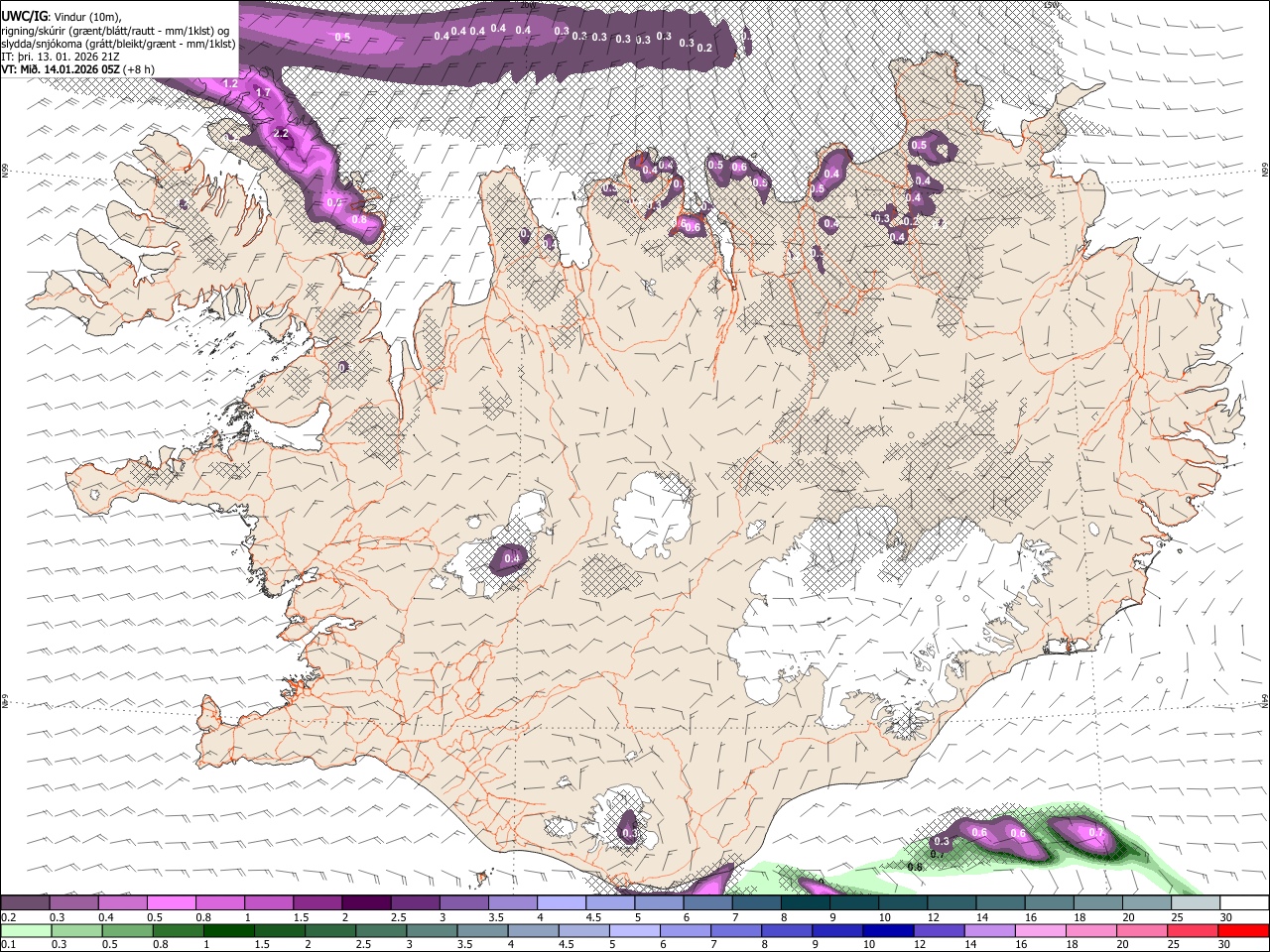Click the 0.1 label under the rain scale
Viewport: 1270px width, 952px height.
pyautogui.click(x=7, y=945)
